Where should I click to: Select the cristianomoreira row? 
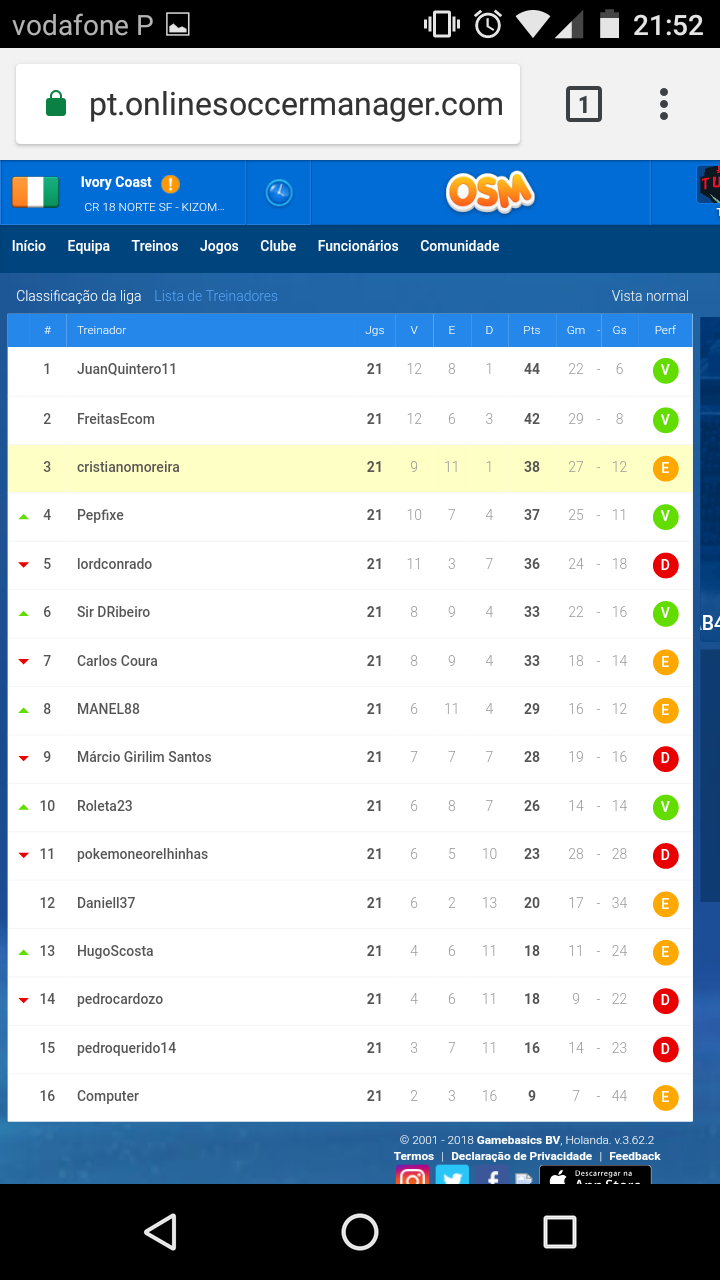(x=350, y=467)
